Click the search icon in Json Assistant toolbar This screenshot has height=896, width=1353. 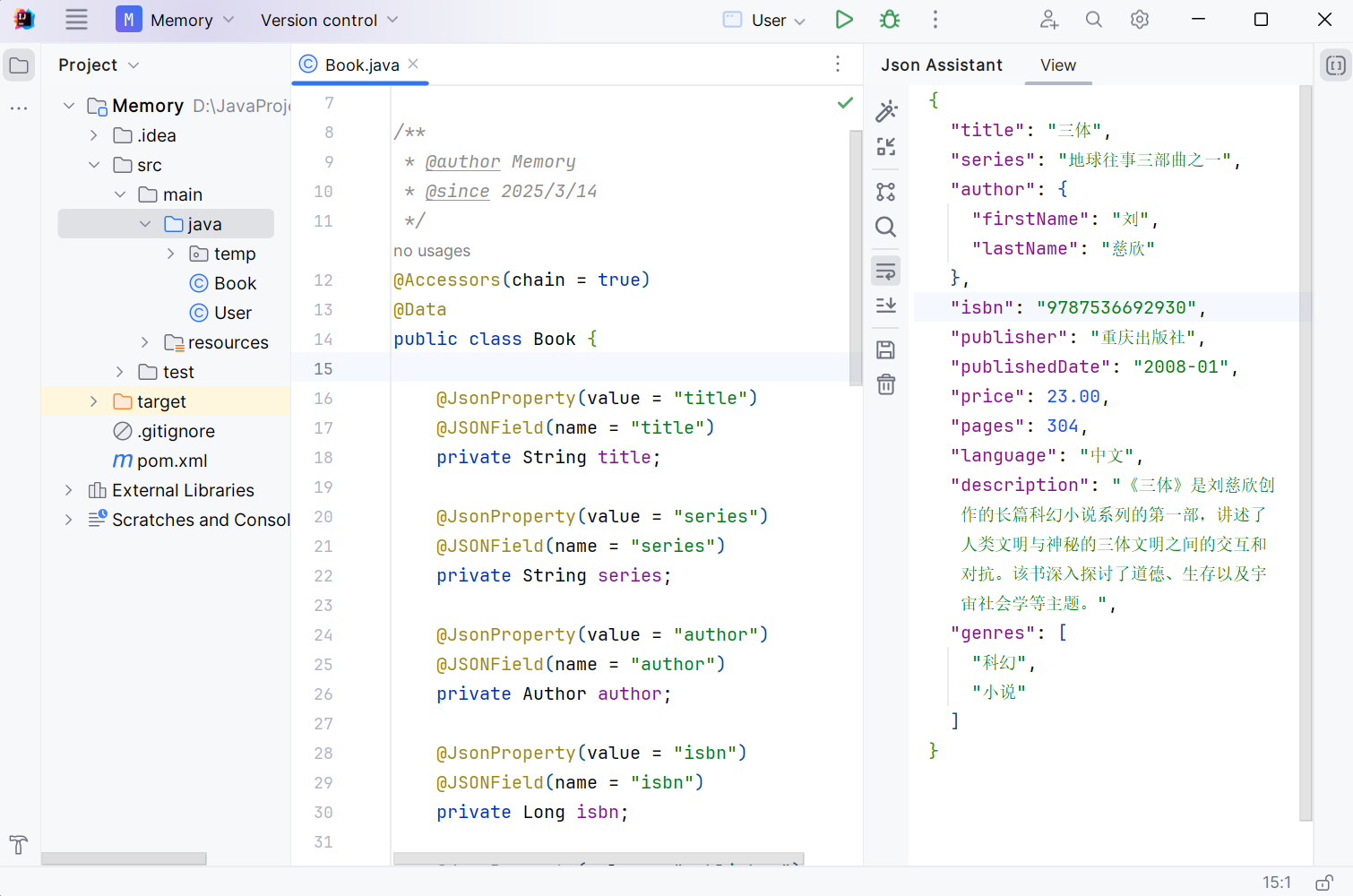[x=886, y=228]
